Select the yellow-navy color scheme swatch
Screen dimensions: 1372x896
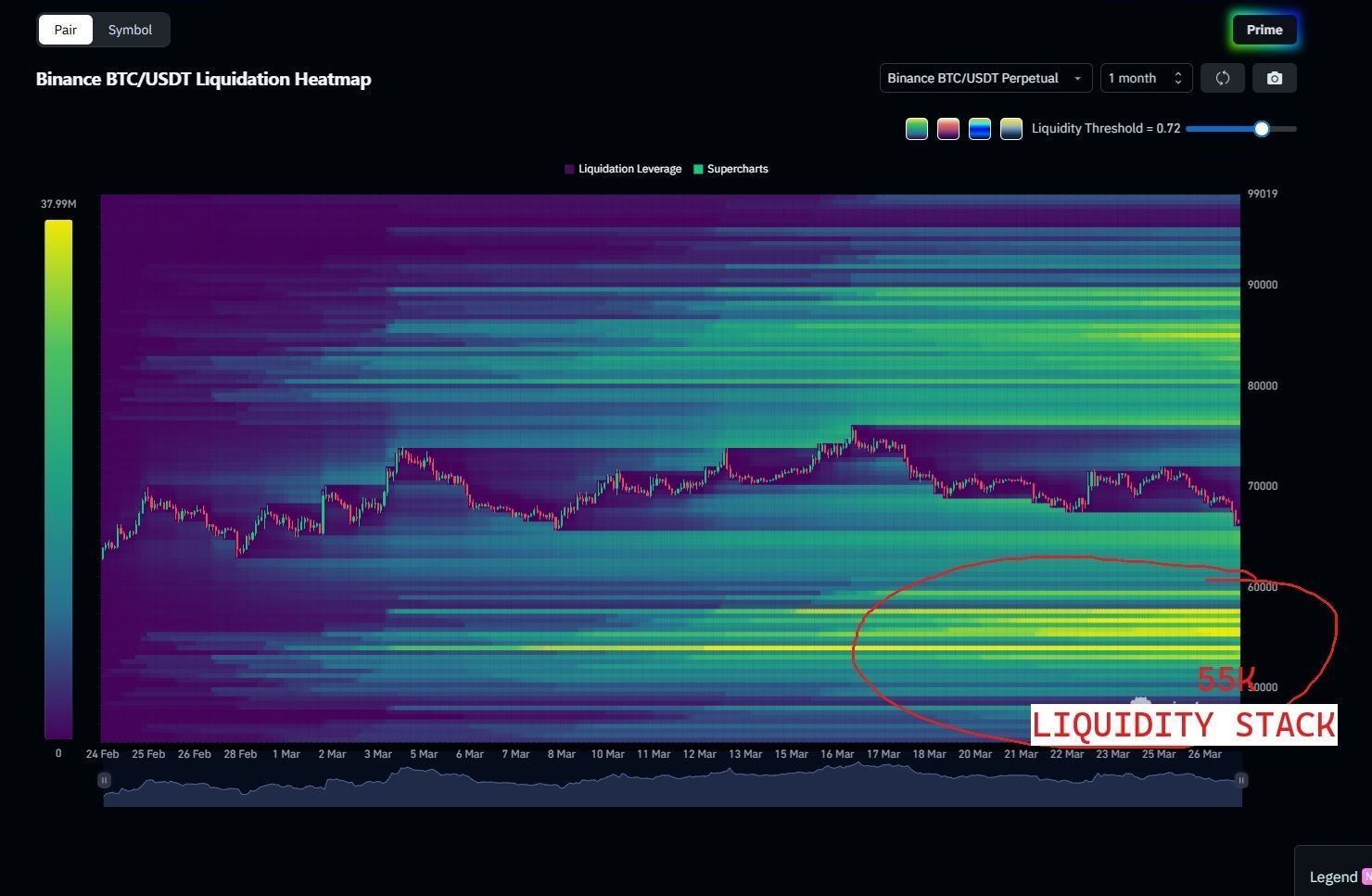pyautogui.click(x=1011, y=129)
